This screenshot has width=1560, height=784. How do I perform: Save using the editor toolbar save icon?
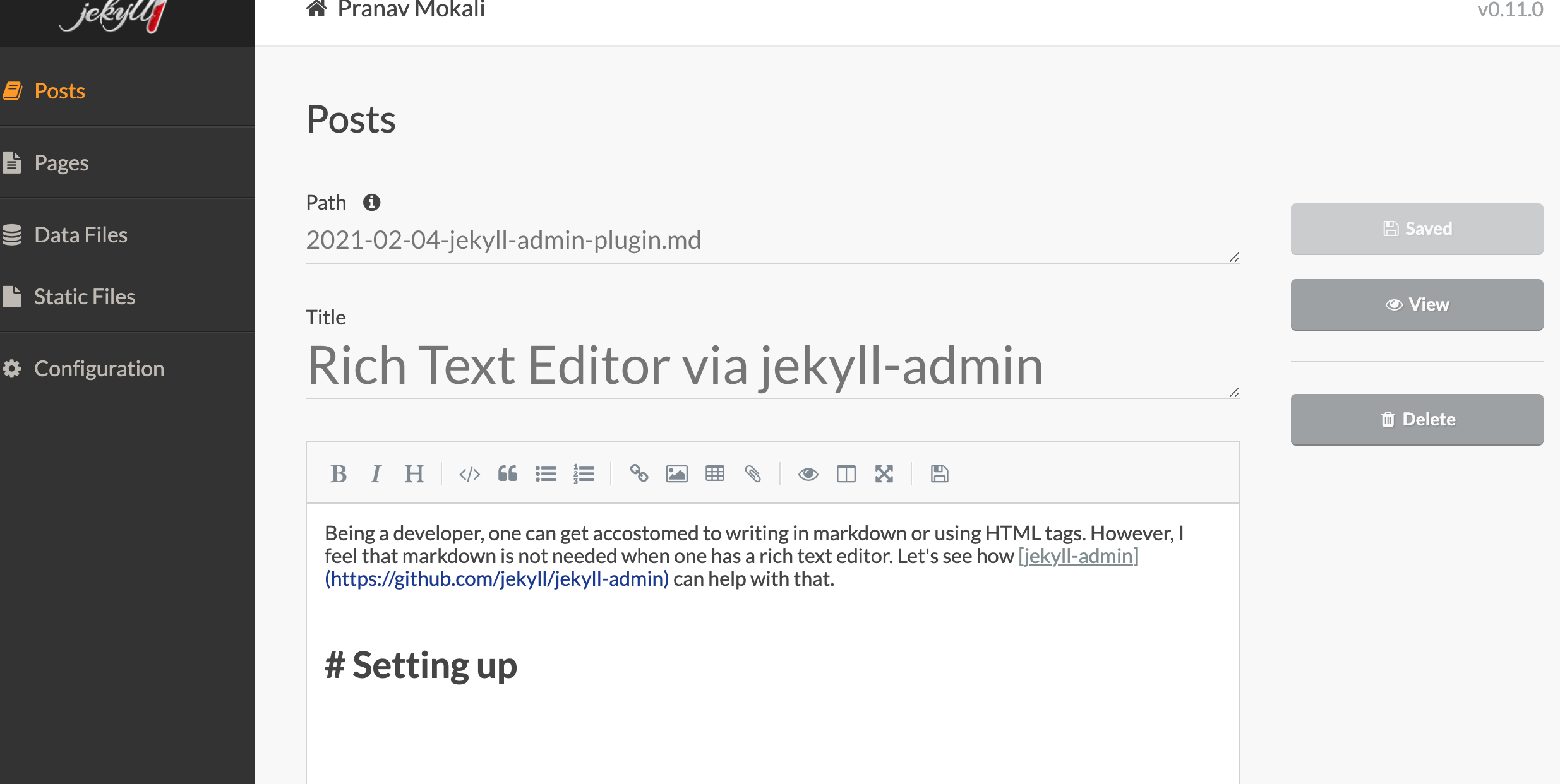[939, 474]
